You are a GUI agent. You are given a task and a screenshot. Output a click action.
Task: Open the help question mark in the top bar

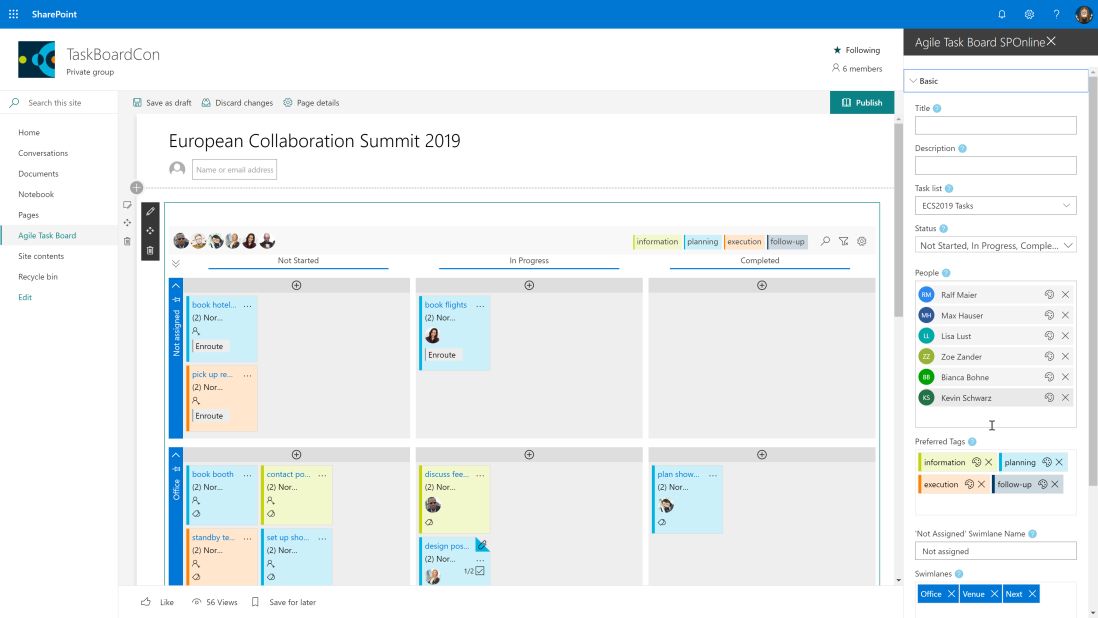tap(1057, 14)
